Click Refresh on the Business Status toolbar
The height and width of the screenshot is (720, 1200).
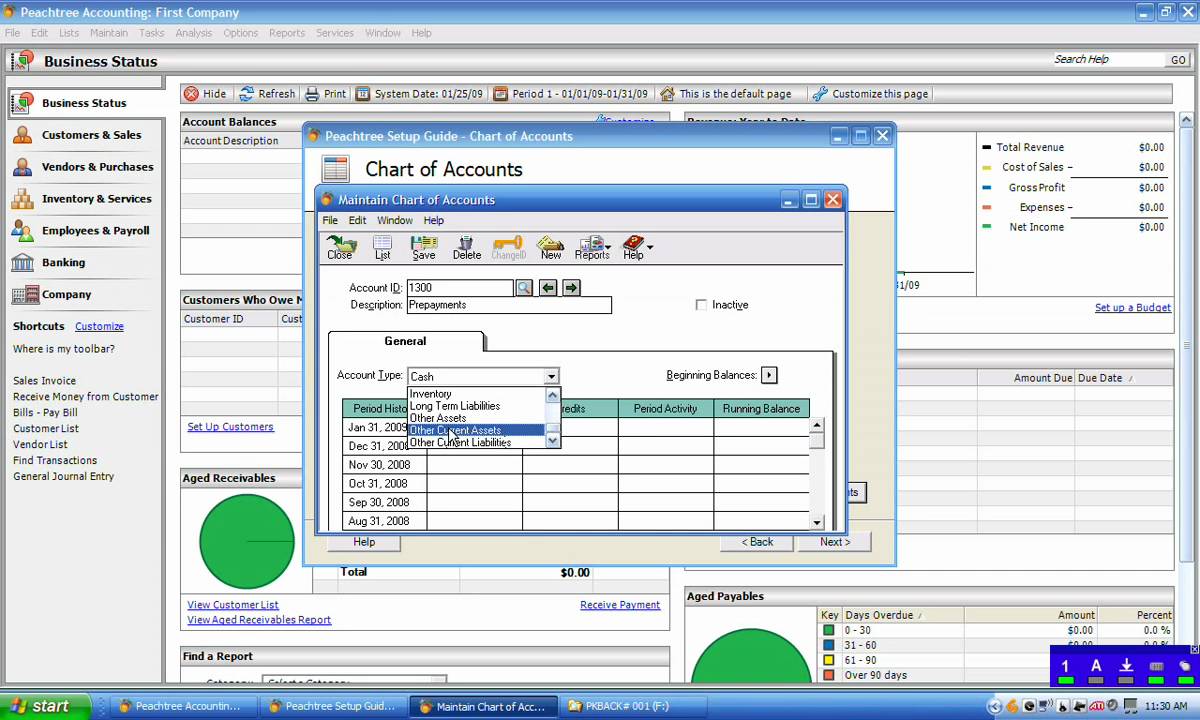tap(267, 94)
